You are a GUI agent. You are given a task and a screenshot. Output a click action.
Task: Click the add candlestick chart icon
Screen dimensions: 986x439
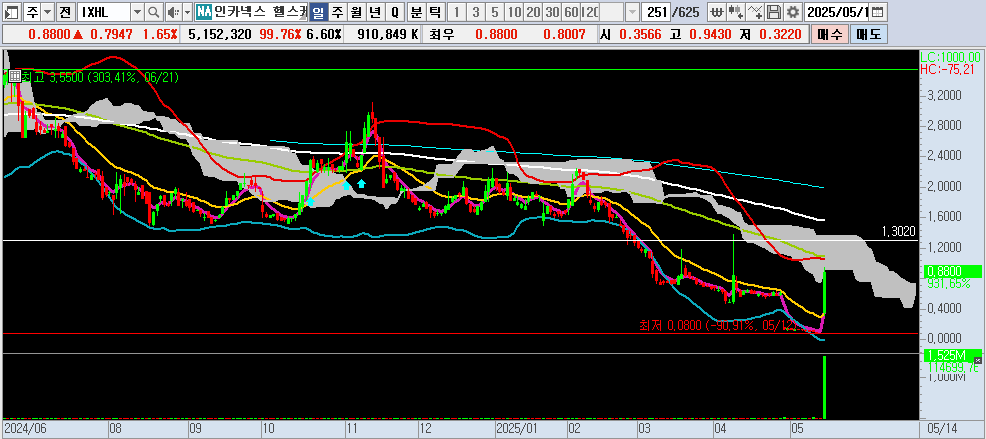736,11
